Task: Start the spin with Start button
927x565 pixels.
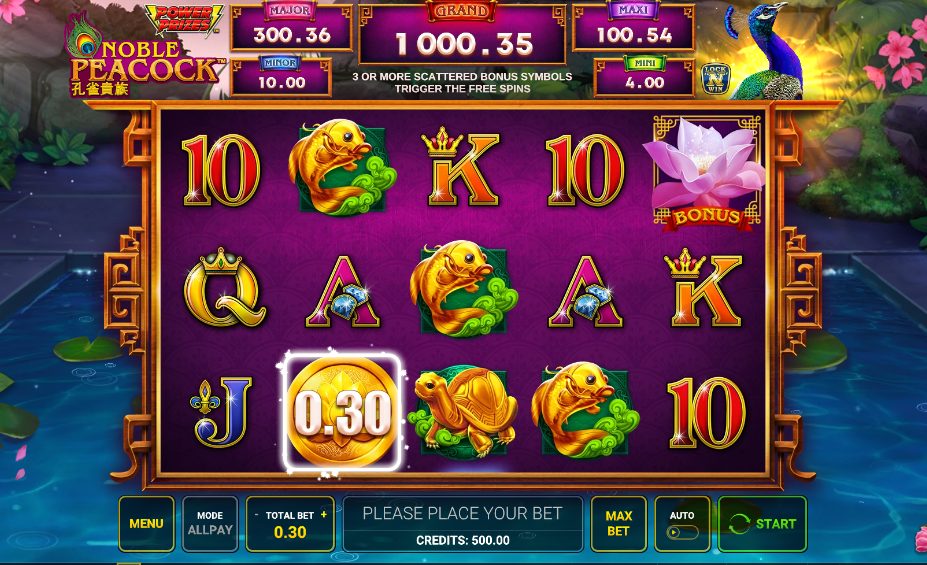Action: (x=762, y=524)
